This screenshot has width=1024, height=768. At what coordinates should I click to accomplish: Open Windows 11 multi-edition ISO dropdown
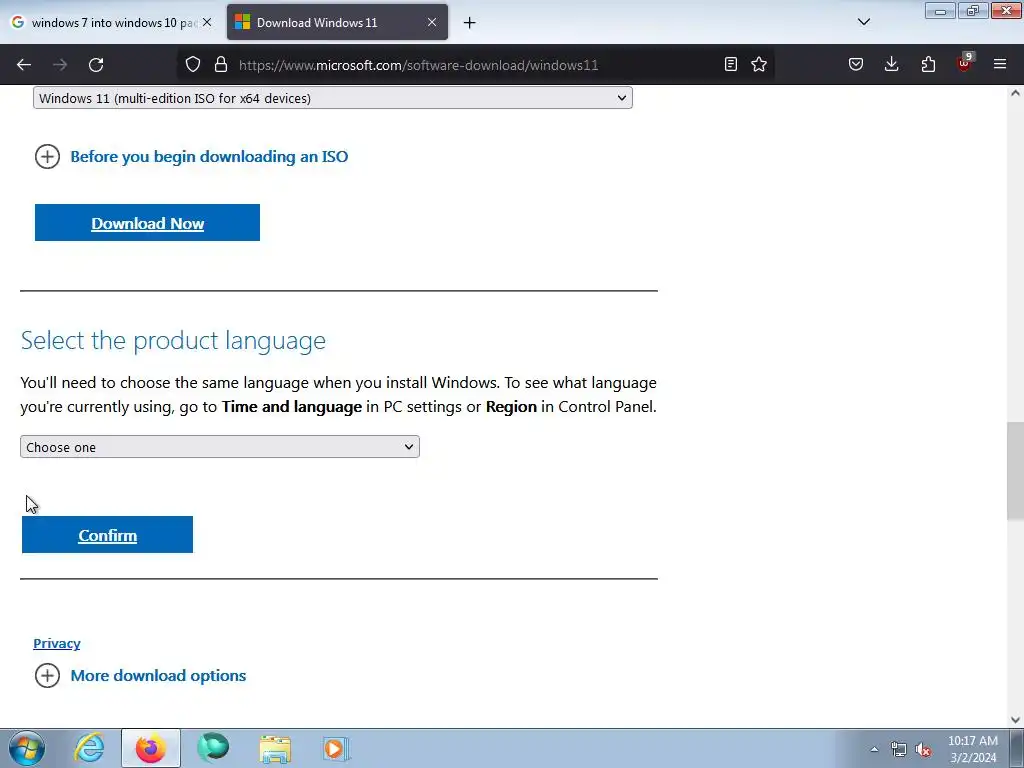[332, 98]
